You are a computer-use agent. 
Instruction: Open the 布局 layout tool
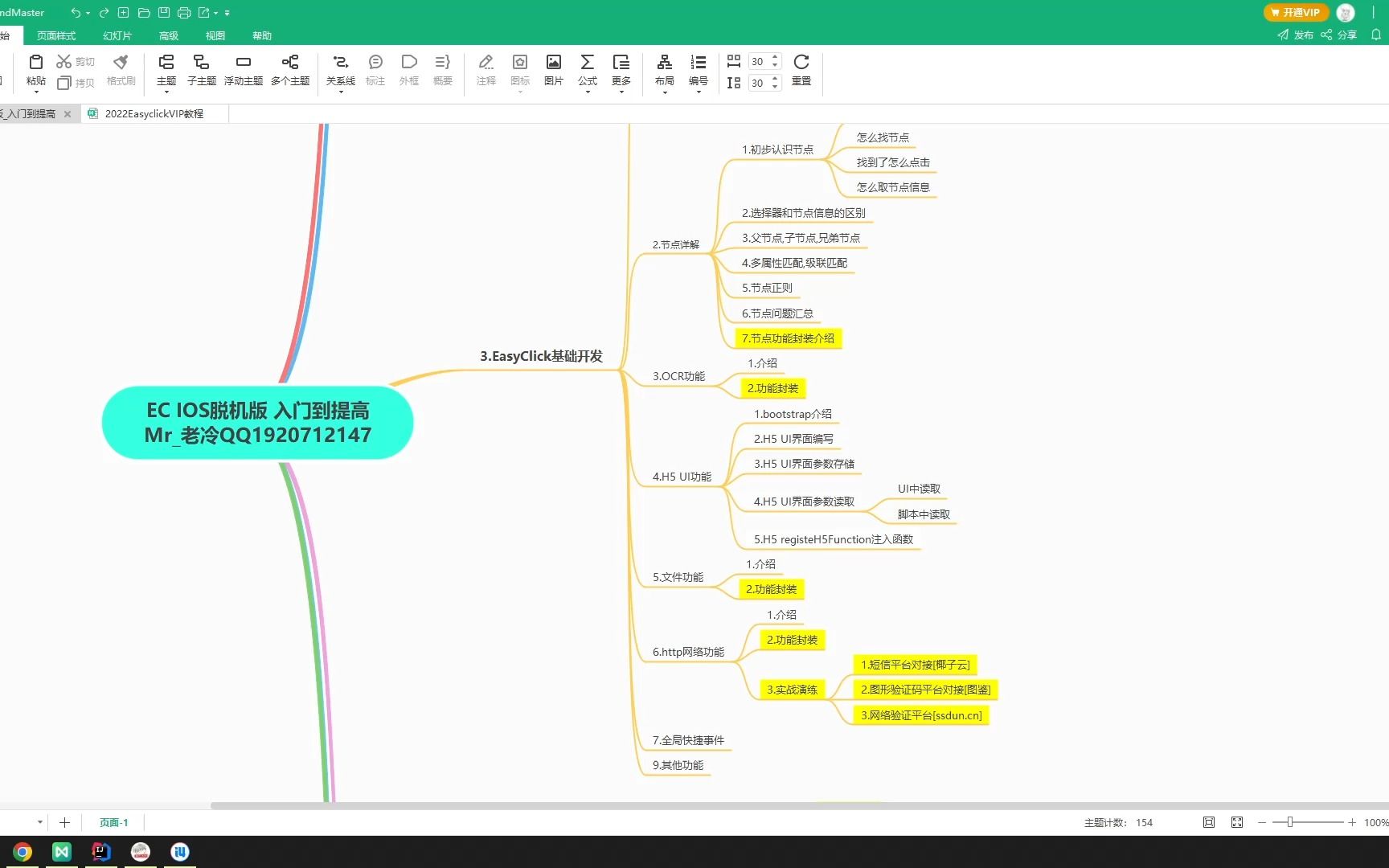(x=664, y=71)
